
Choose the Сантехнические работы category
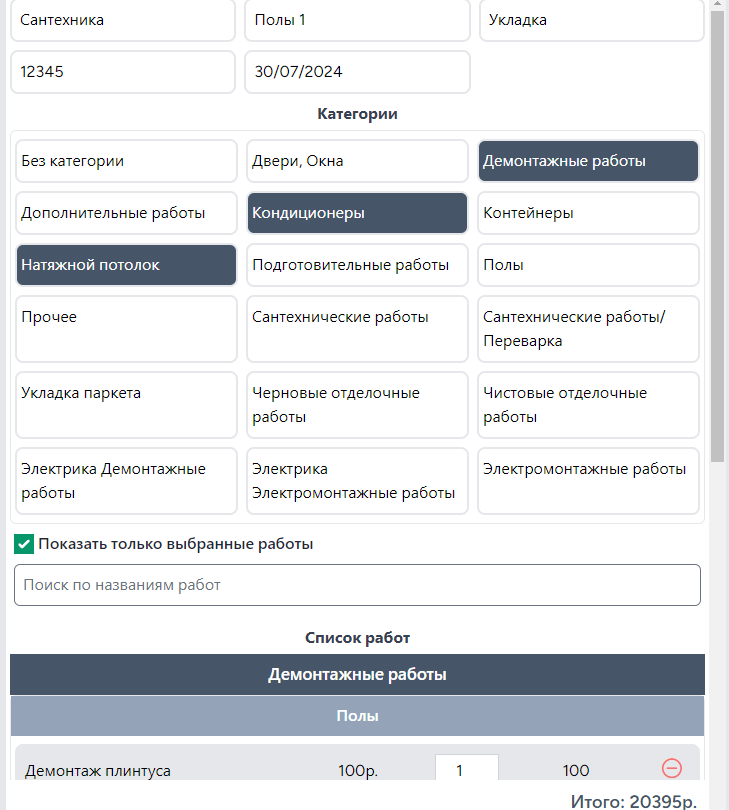tap(357, 317)
